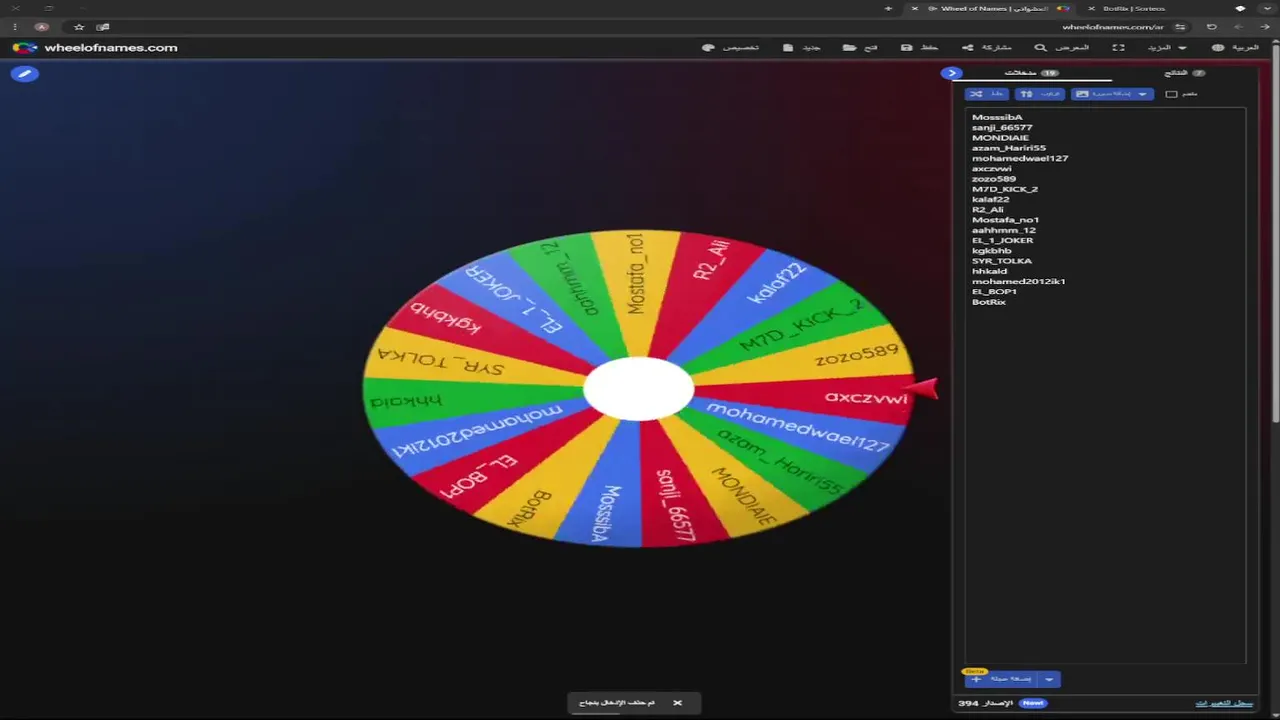Screen dimensions: 1280x720
Task: Toggle fullscreen mode icon
Action: (1118, 47)
